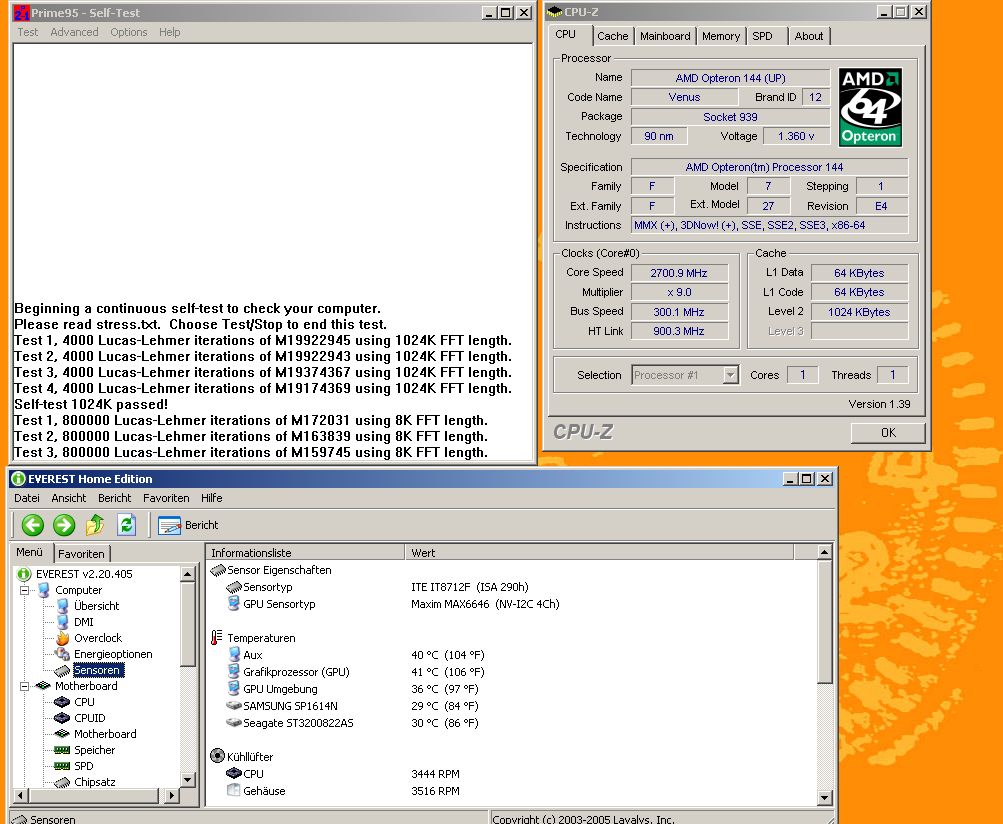Viewport: 1003px width, 824px height.
Task: Click the 'Self-test 1024K passed!' line
Action: coord(91,404)
